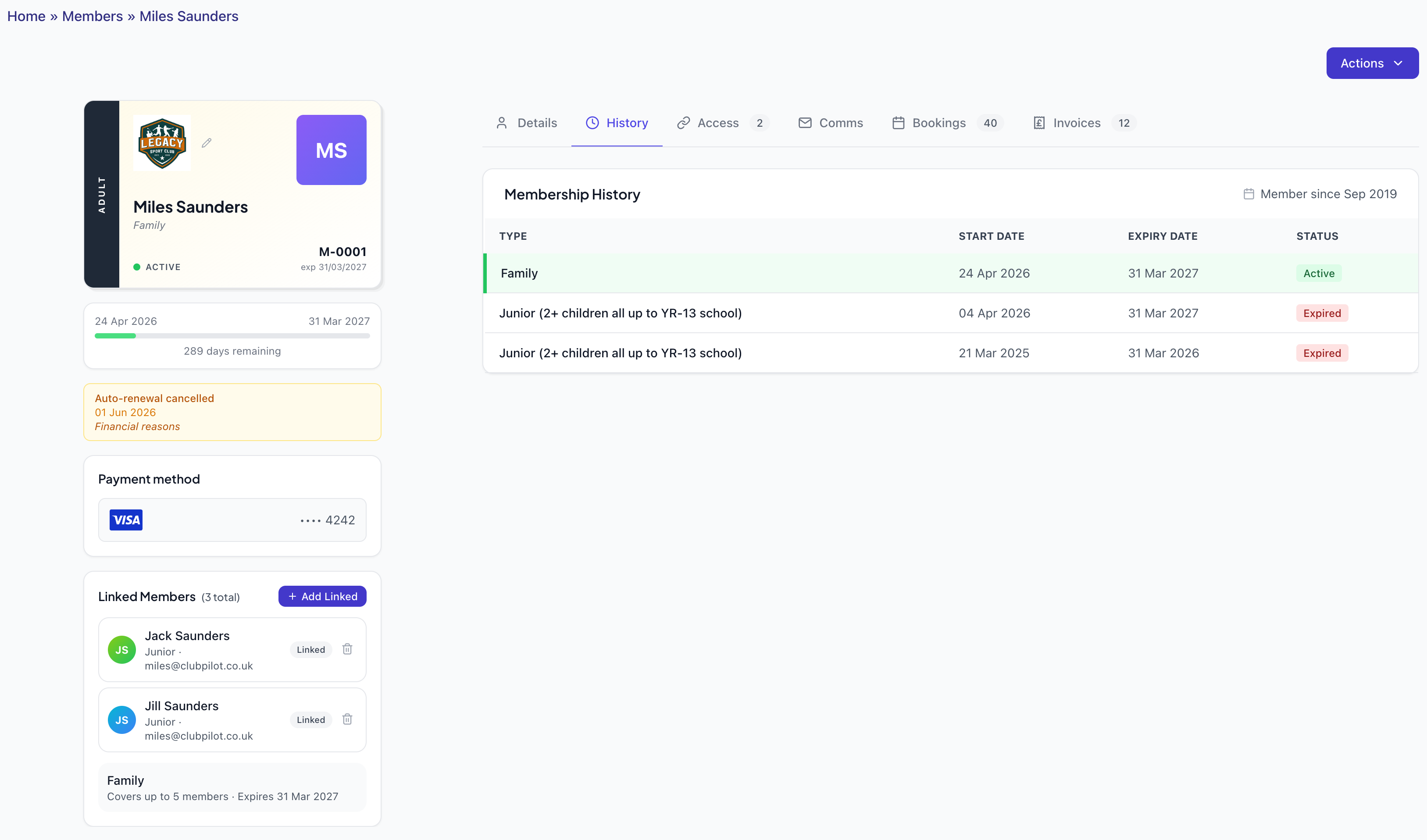Click the START DATE column header

tap(992, 236)
